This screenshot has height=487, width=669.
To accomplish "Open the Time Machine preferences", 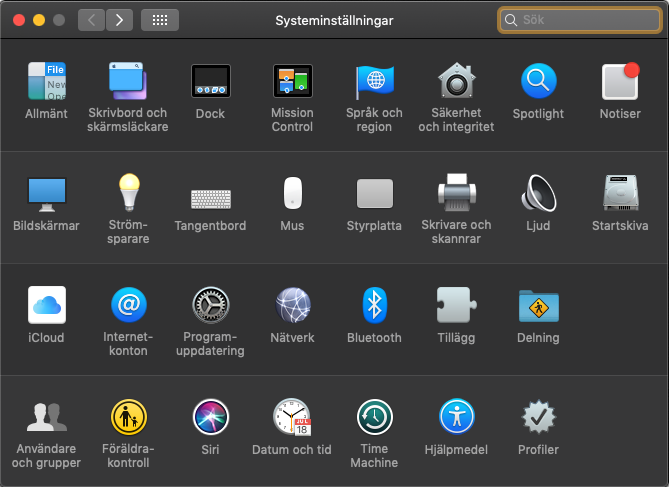I will (x=374, y=417).
